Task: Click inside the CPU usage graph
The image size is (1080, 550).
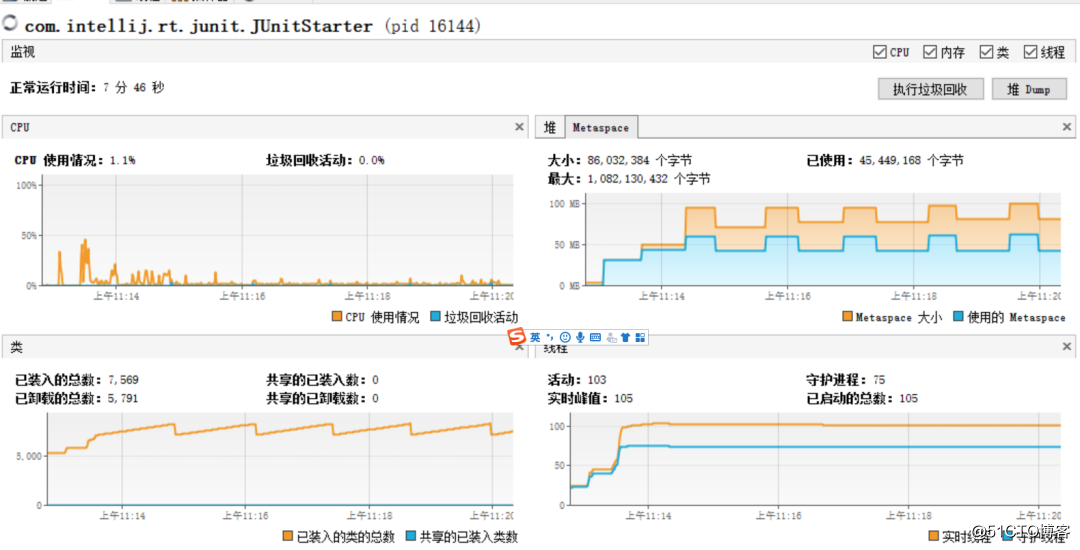Action: point(278,230)
